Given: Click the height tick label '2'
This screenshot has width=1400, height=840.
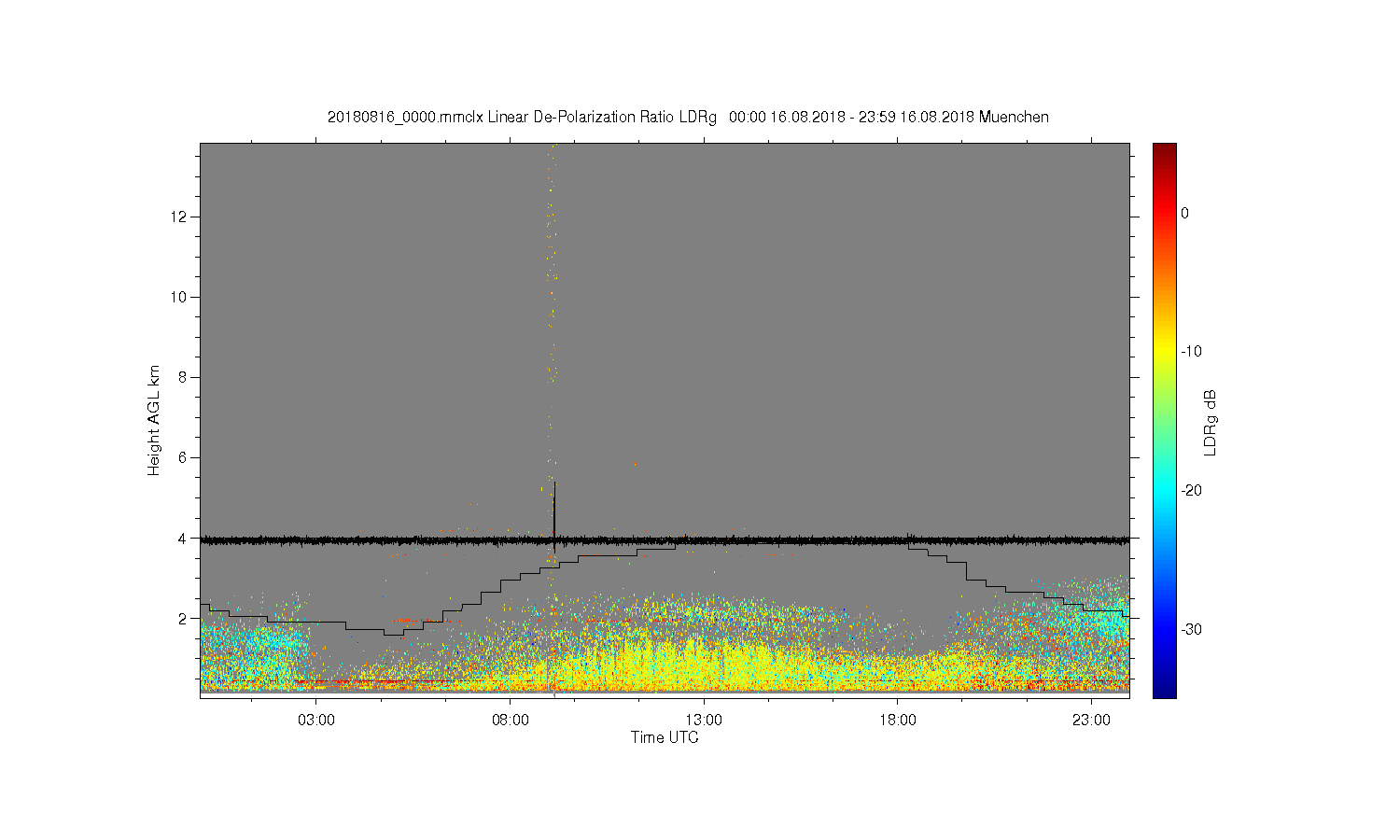Looking at the screenshot, I should point(183,618).
